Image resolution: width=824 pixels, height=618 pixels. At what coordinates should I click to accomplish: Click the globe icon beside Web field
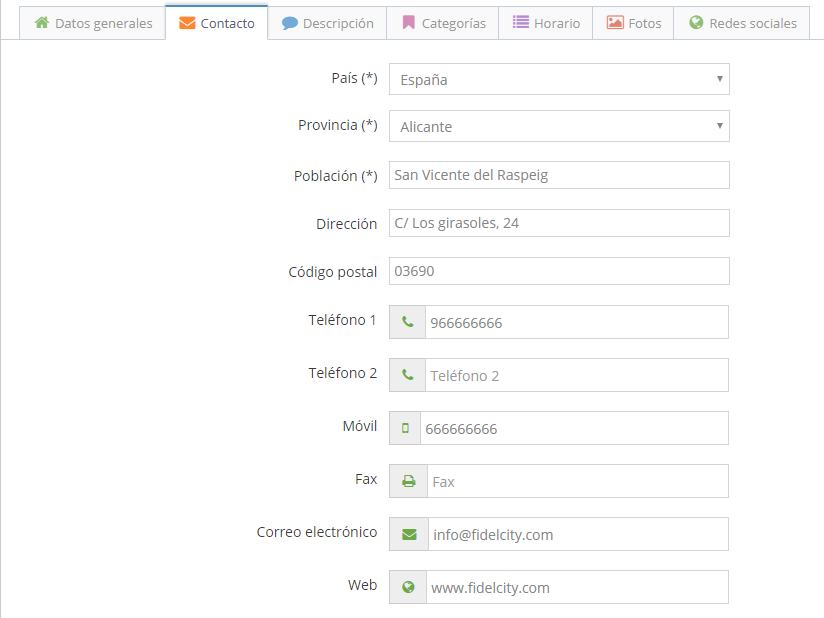click(408, 587)
